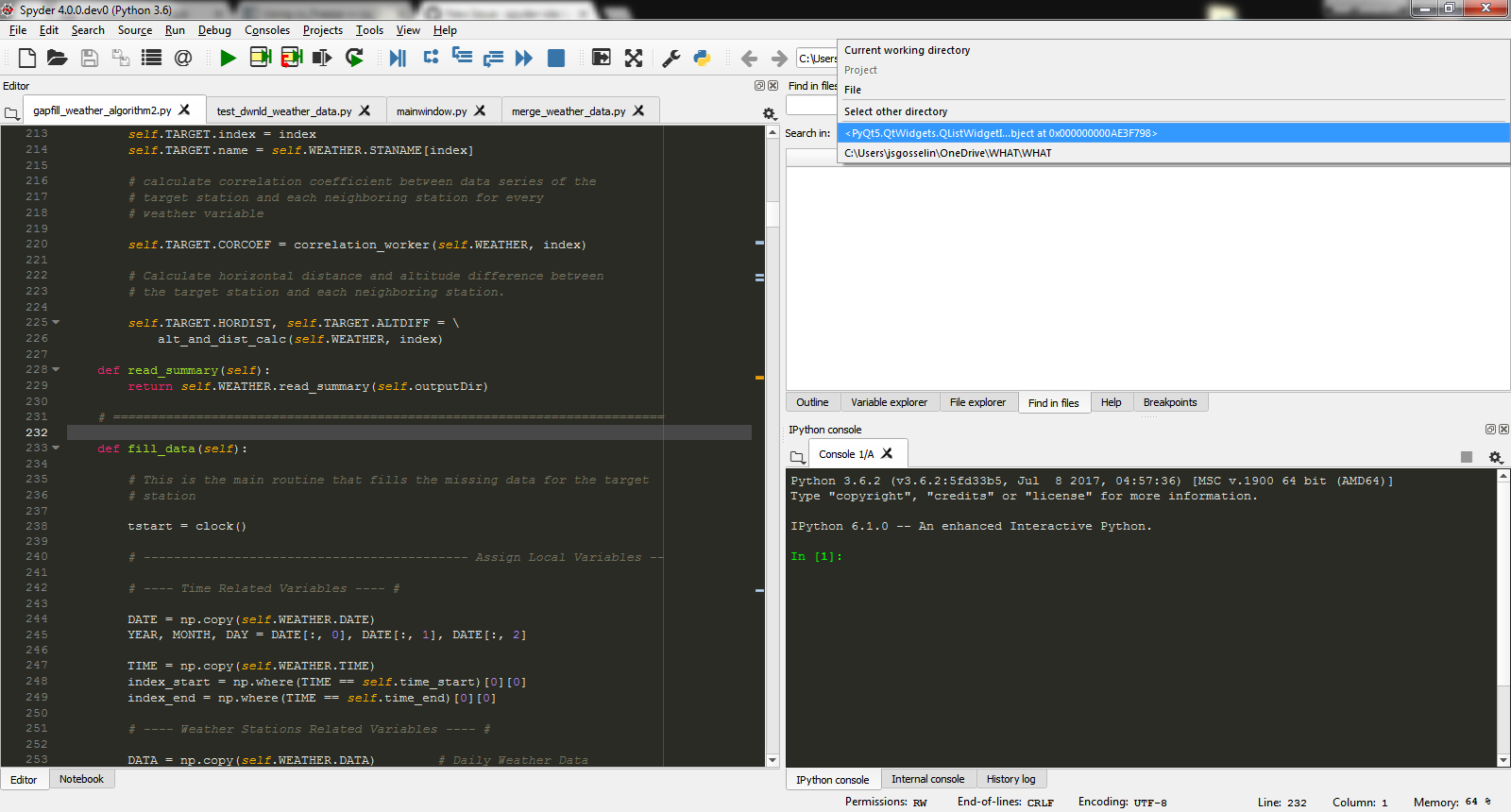The width and height of the screenshot is (1511, 812).
Task: Close mainwindow.py editor tab
Action: click(x=480, y=110)
